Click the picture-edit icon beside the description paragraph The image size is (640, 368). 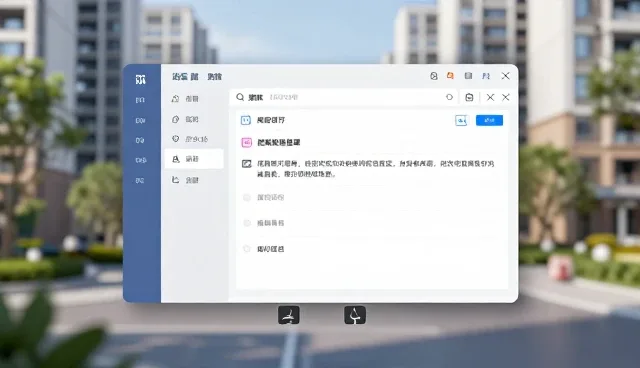247,164
